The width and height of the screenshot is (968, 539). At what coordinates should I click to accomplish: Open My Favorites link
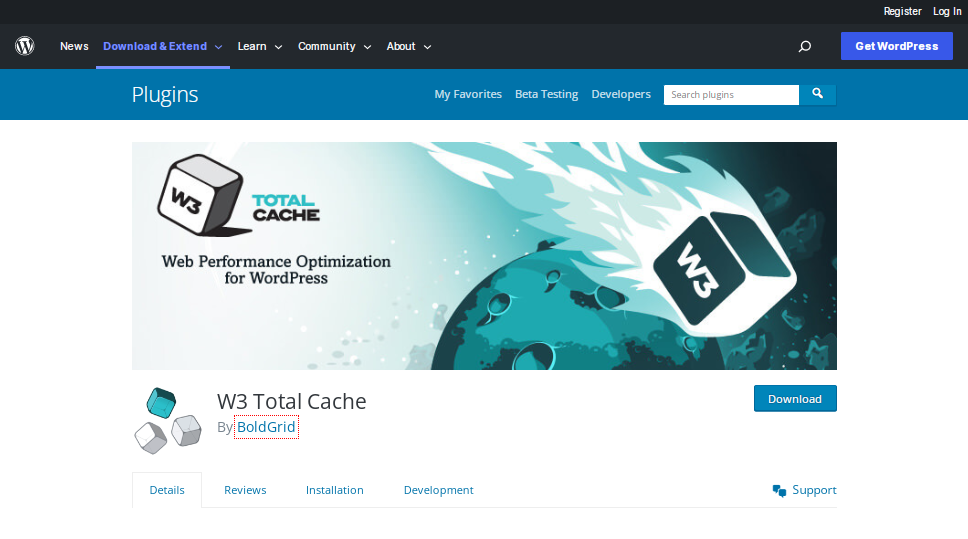468,94
